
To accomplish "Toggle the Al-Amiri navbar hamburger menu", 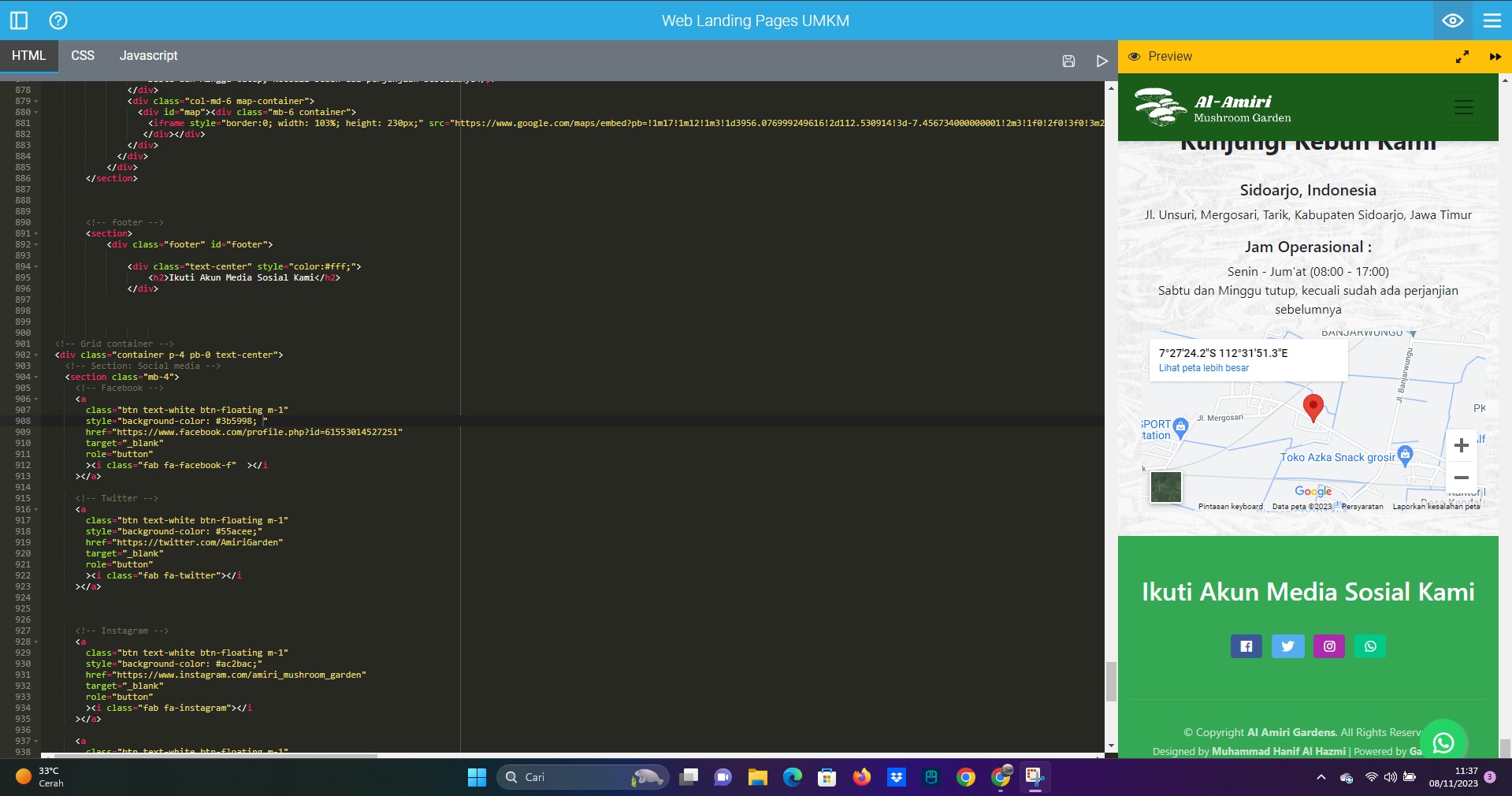I will click(1463, 107).
